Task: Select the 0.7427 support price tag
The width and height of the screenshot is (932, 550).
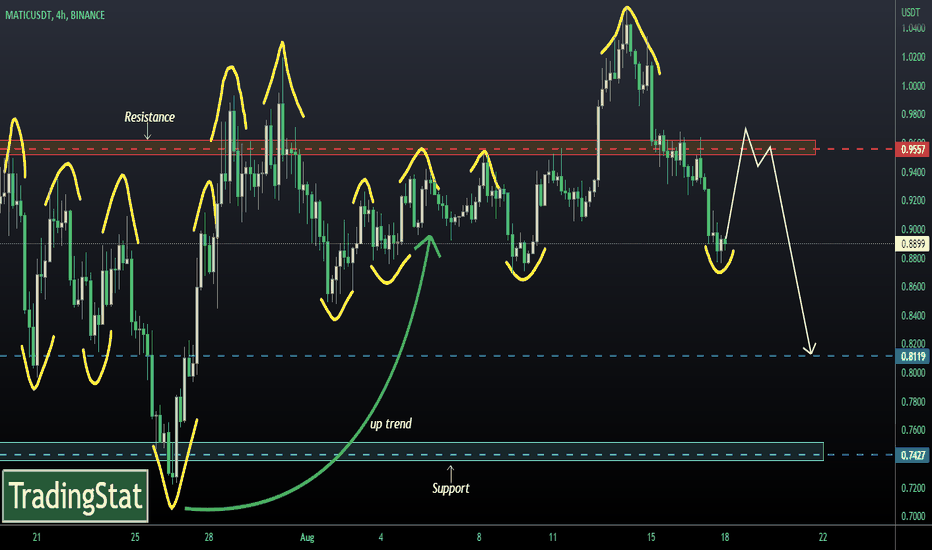Action: coord(912,455)
